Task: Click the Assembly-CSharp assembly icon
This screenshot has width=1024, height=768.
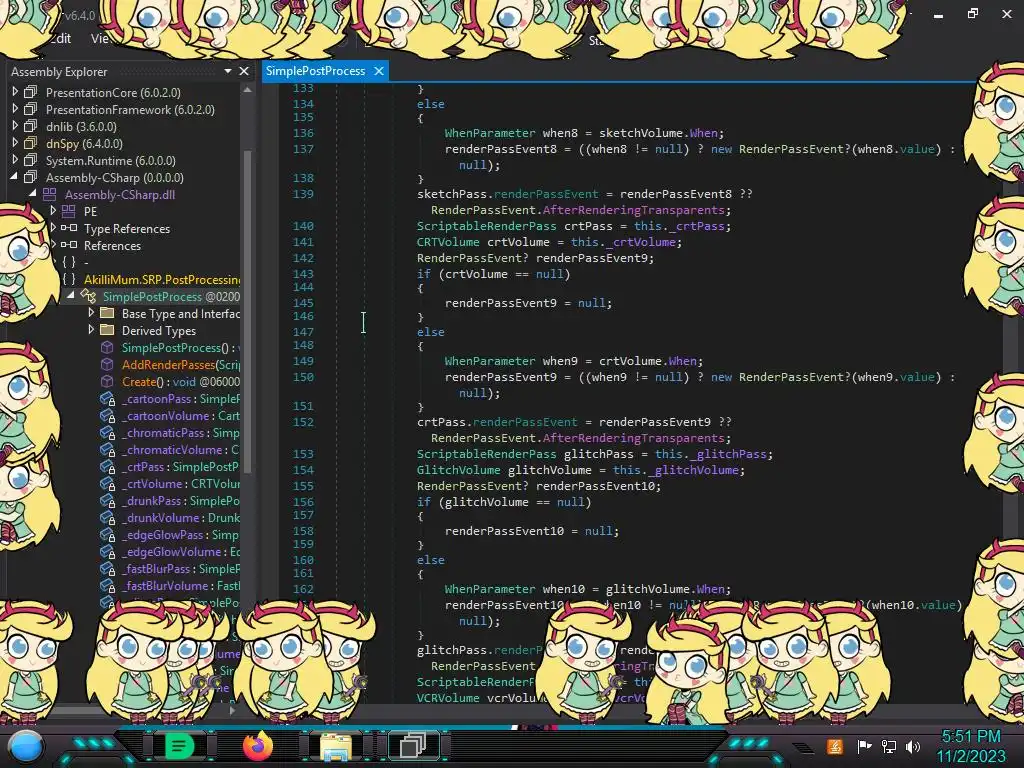Action: [x=30, y=177]
